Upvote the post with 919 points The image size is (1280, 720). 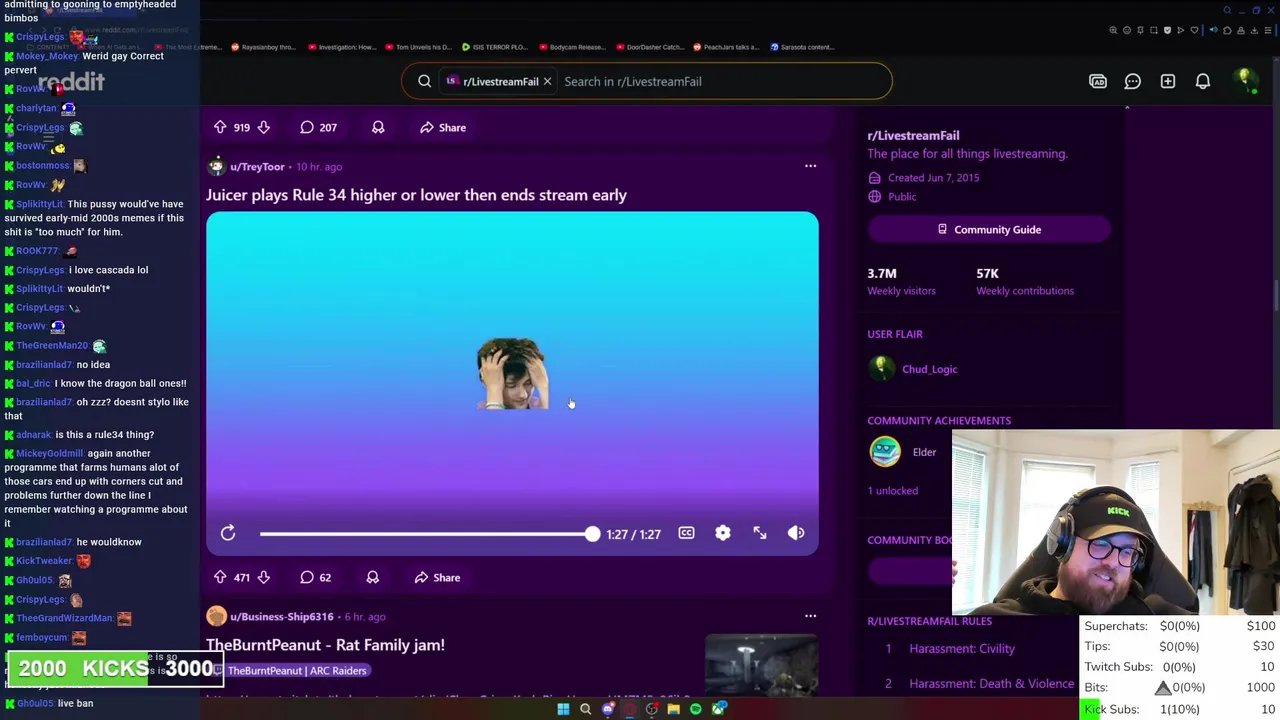coord(220,127)
